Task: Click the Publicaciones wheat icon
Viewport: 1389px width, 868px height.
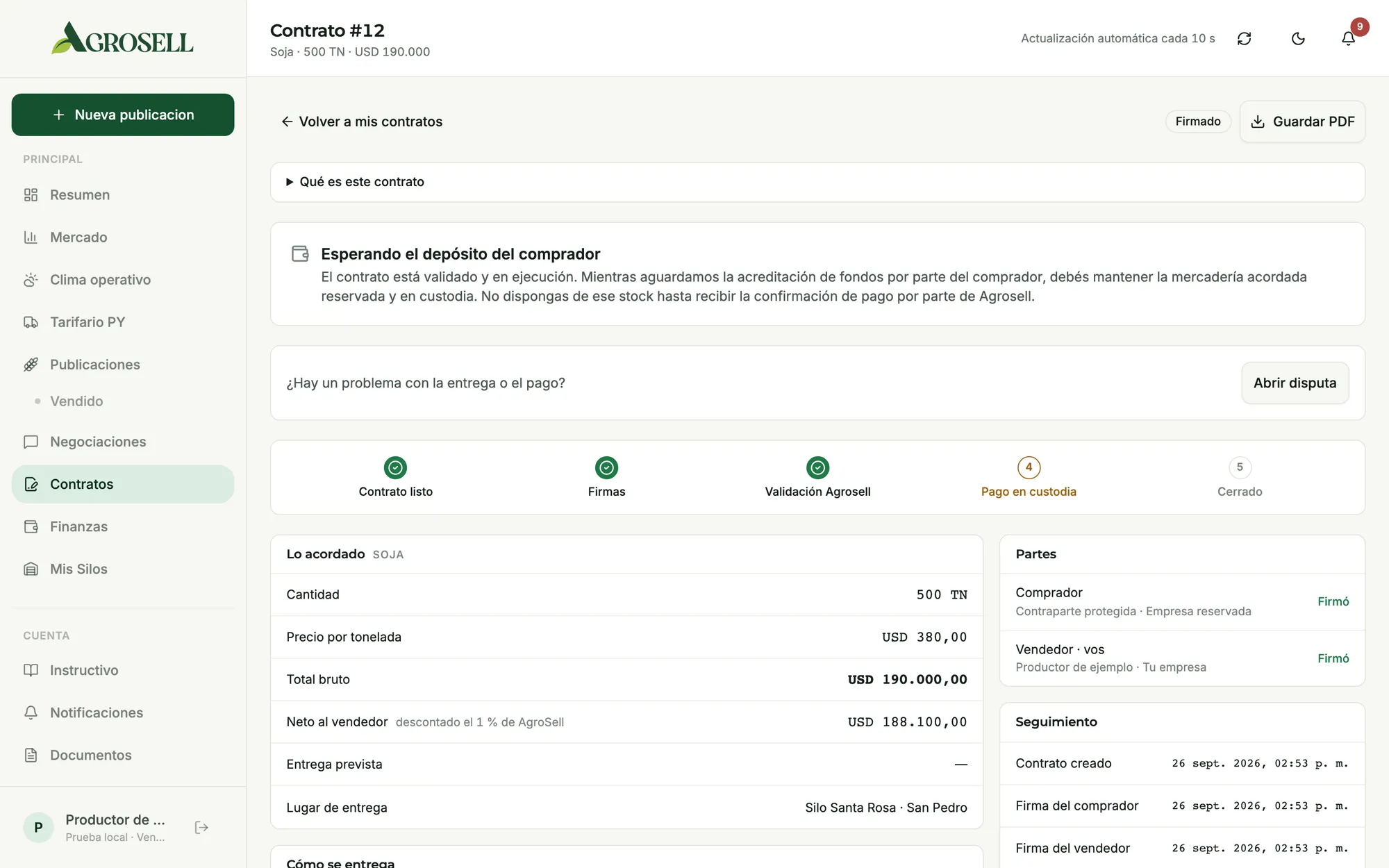Action: [31, 365]
